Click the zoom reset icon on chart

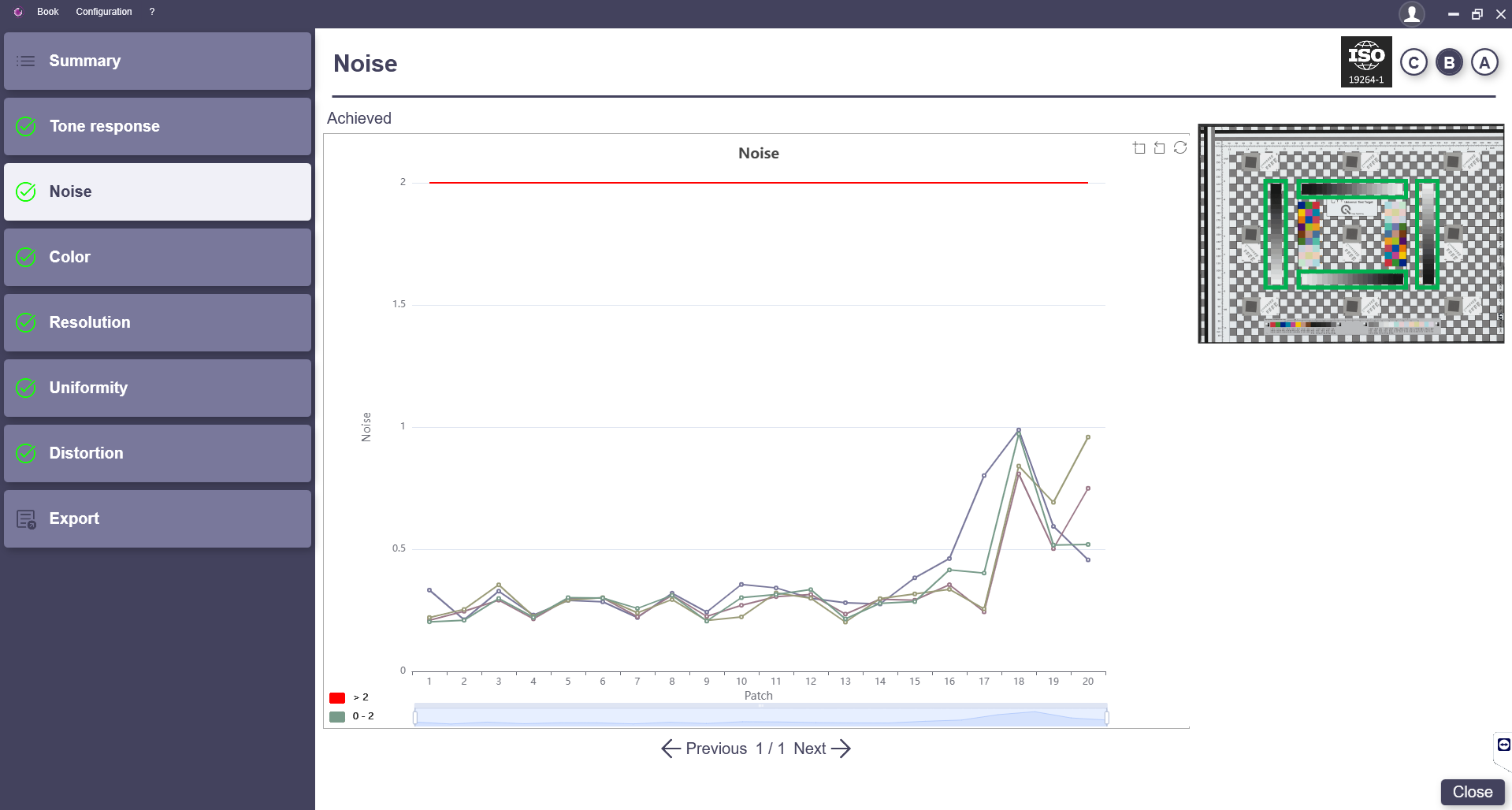click(1159, 148)
